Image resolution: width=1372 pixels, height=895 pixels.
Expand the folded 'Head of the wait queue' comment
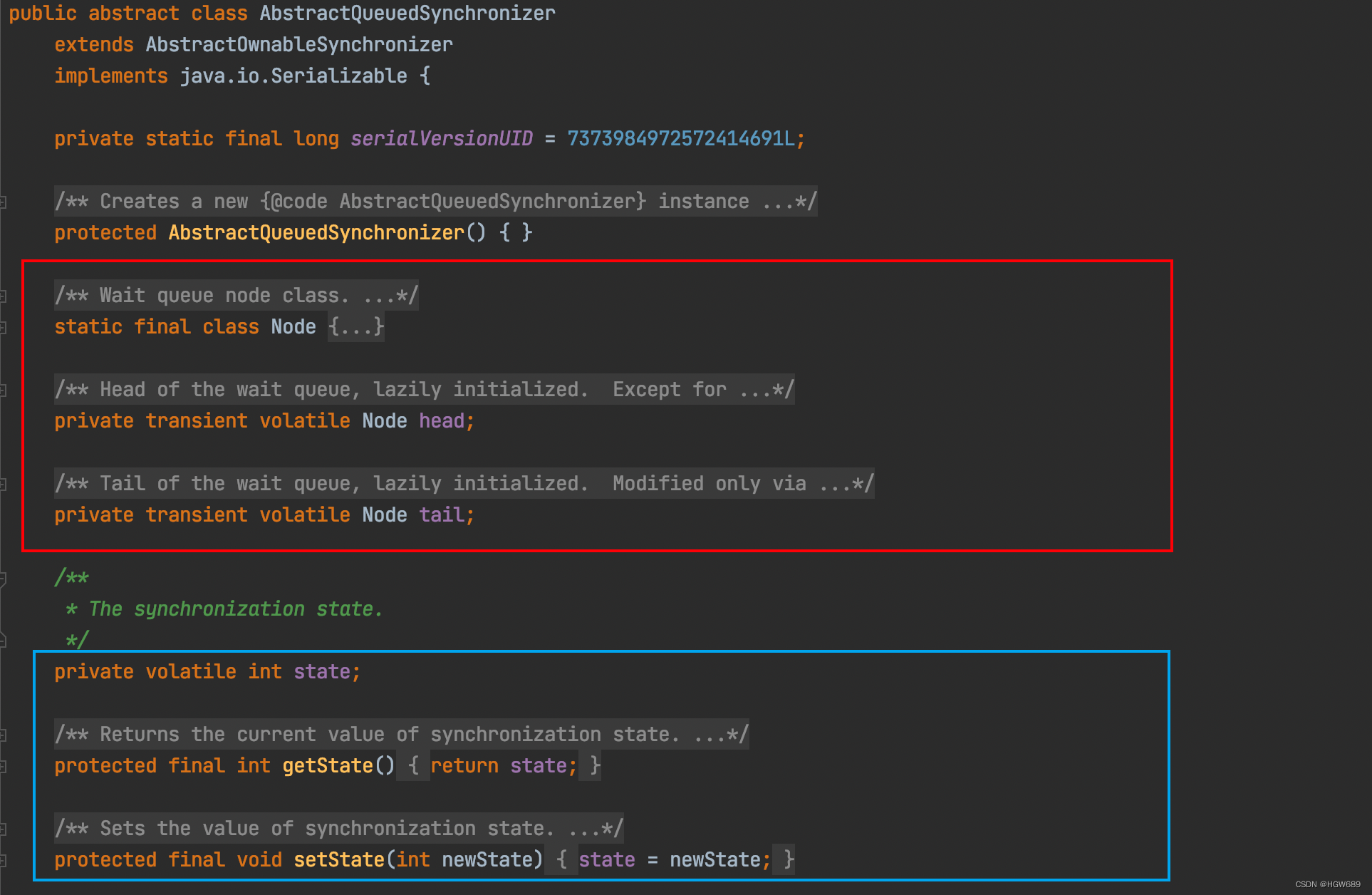click(x=425, y=389)
